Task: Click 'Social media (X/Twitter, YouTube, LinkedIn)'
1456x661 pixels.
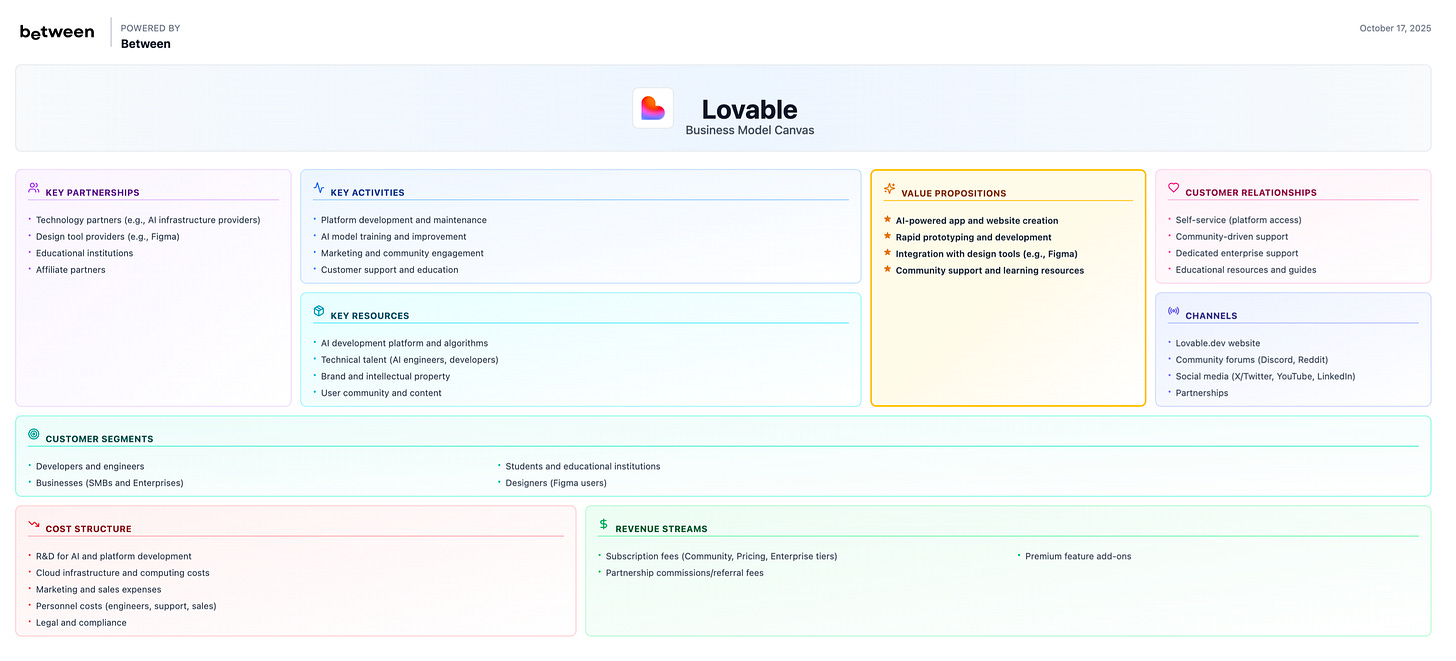Action: [1266, 376]
